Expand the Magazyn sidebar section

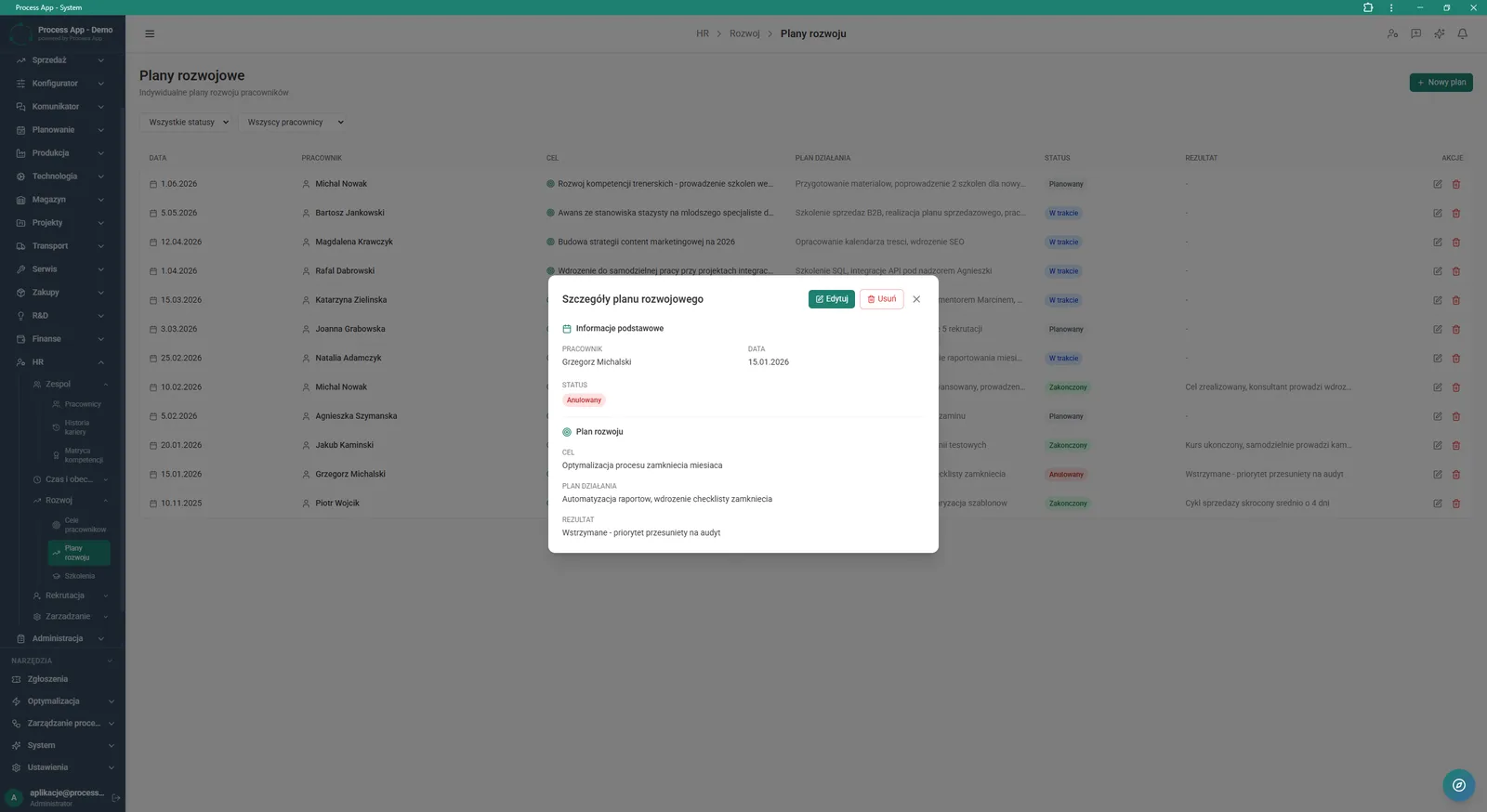pyautogui.click(x=60, y=200)
